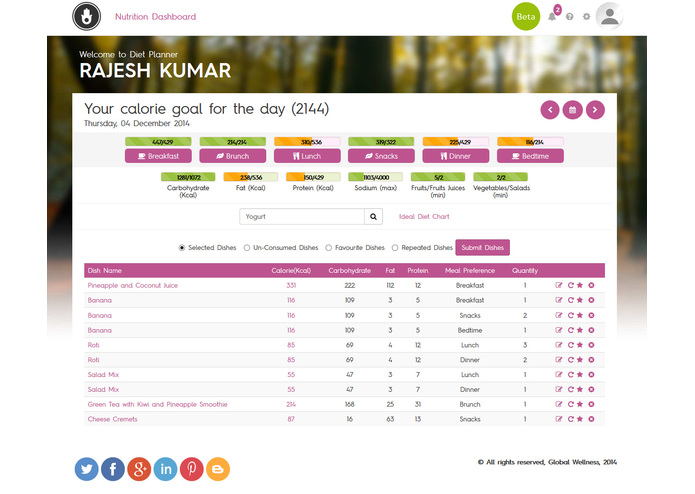This screenshot has width=695, height=494.
Task: Open the Ideal Diet Chart link
Action: (424, 217)
